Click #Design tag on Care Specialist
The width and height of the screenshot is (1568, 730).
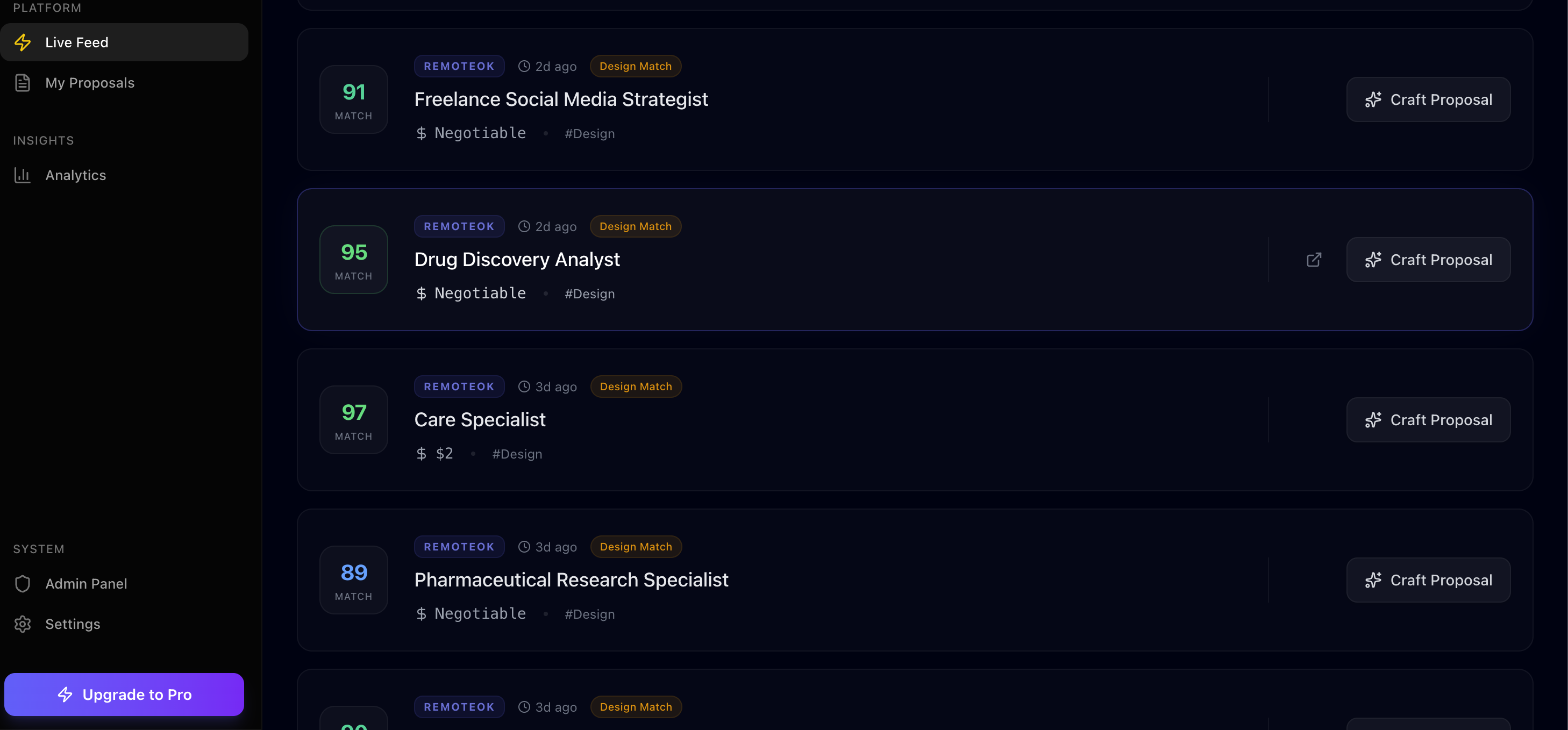point(517,454)
